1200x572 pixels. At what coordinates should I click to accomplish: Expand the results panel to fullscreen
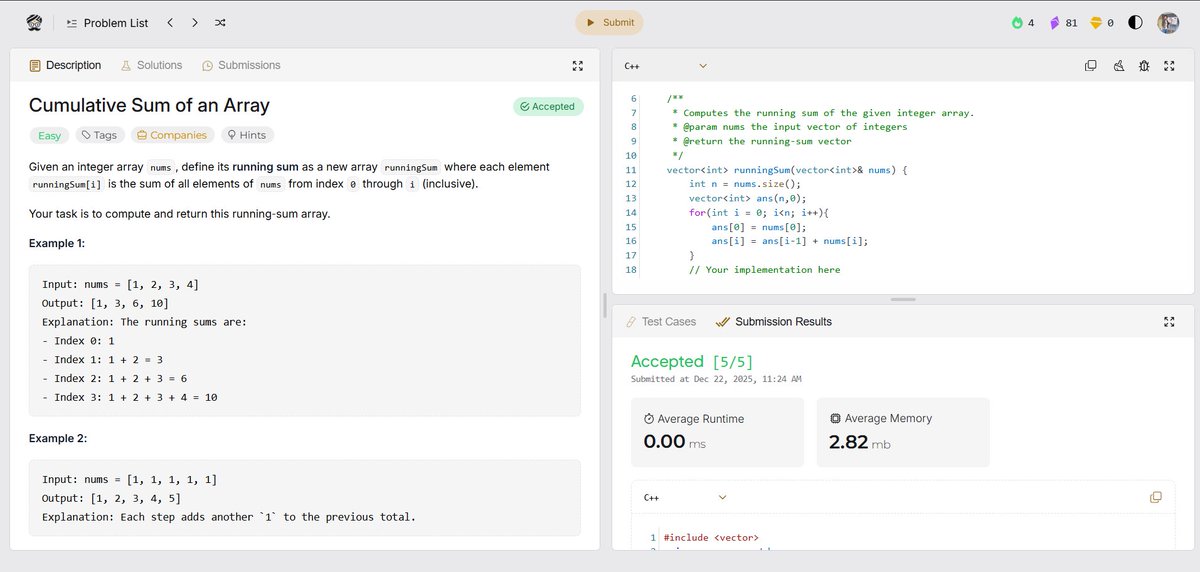1170,322
